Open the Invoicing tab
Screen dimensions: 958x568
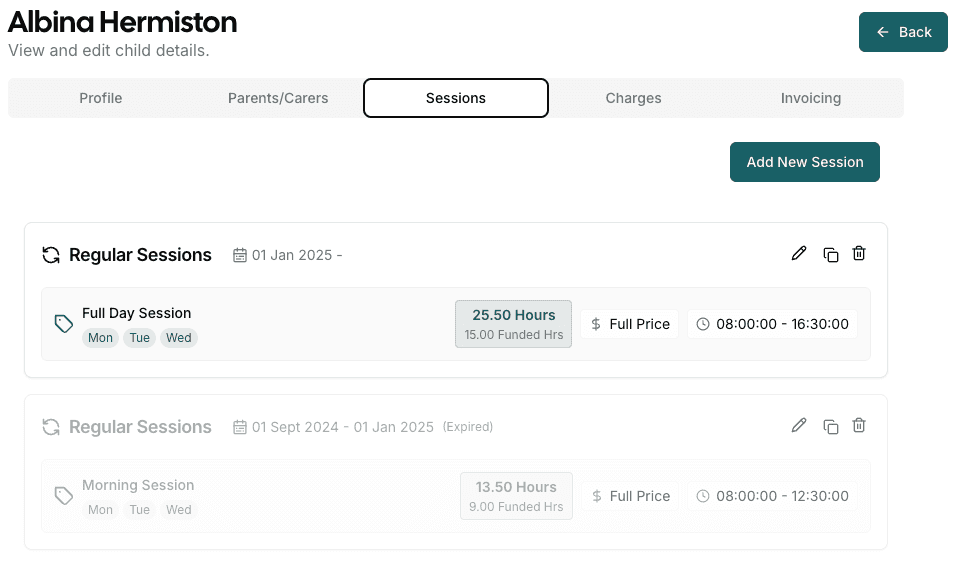[x=810, y=98]
